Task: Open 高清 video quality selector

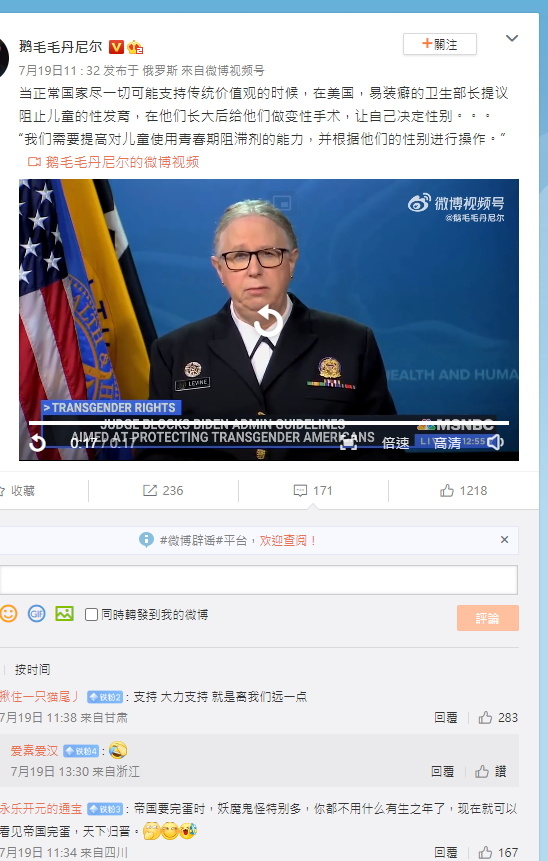Action: (448, 443)
